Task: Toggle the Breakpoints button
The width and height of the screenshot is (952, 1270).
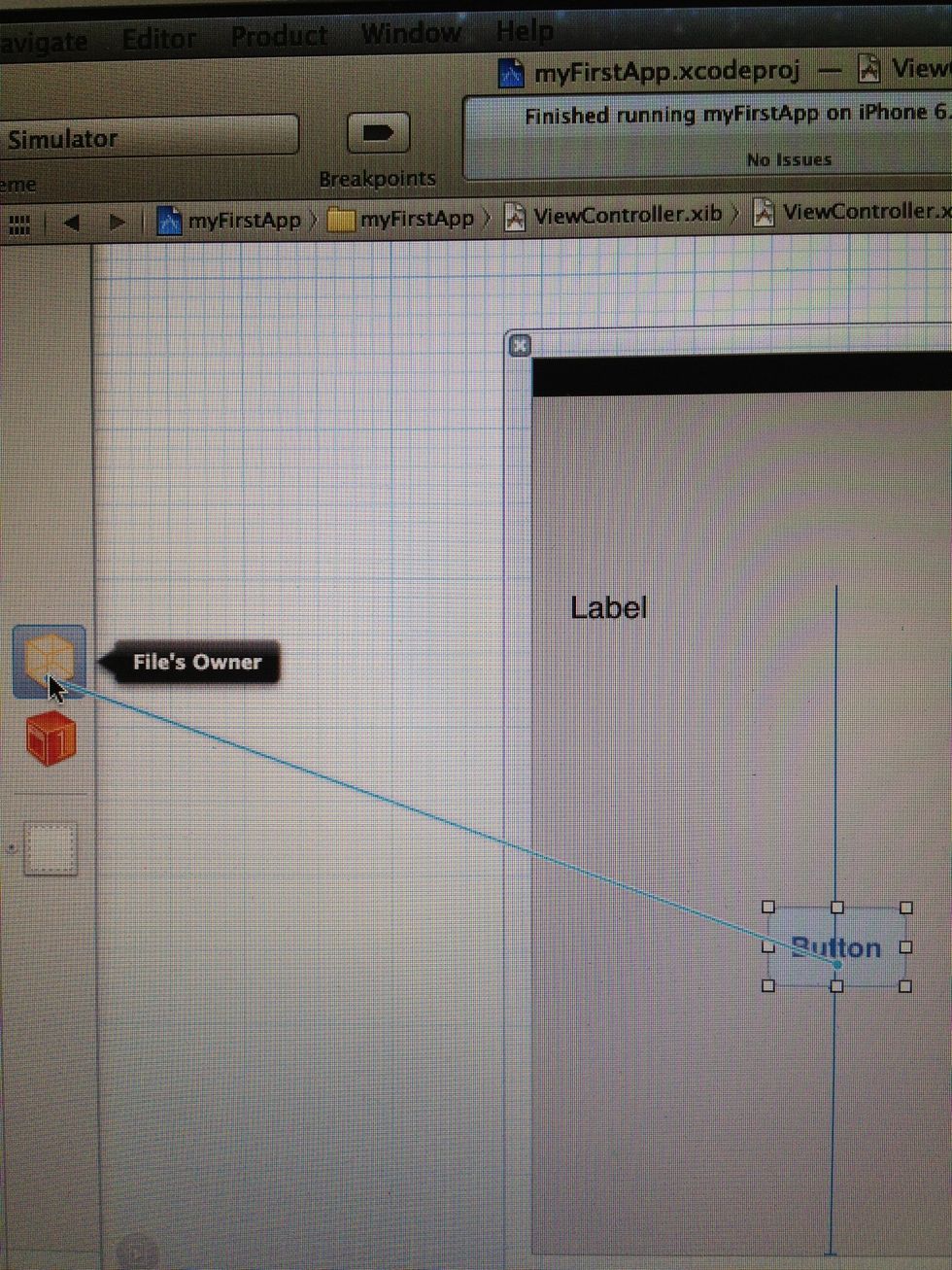Action: (x=378, y=133)
